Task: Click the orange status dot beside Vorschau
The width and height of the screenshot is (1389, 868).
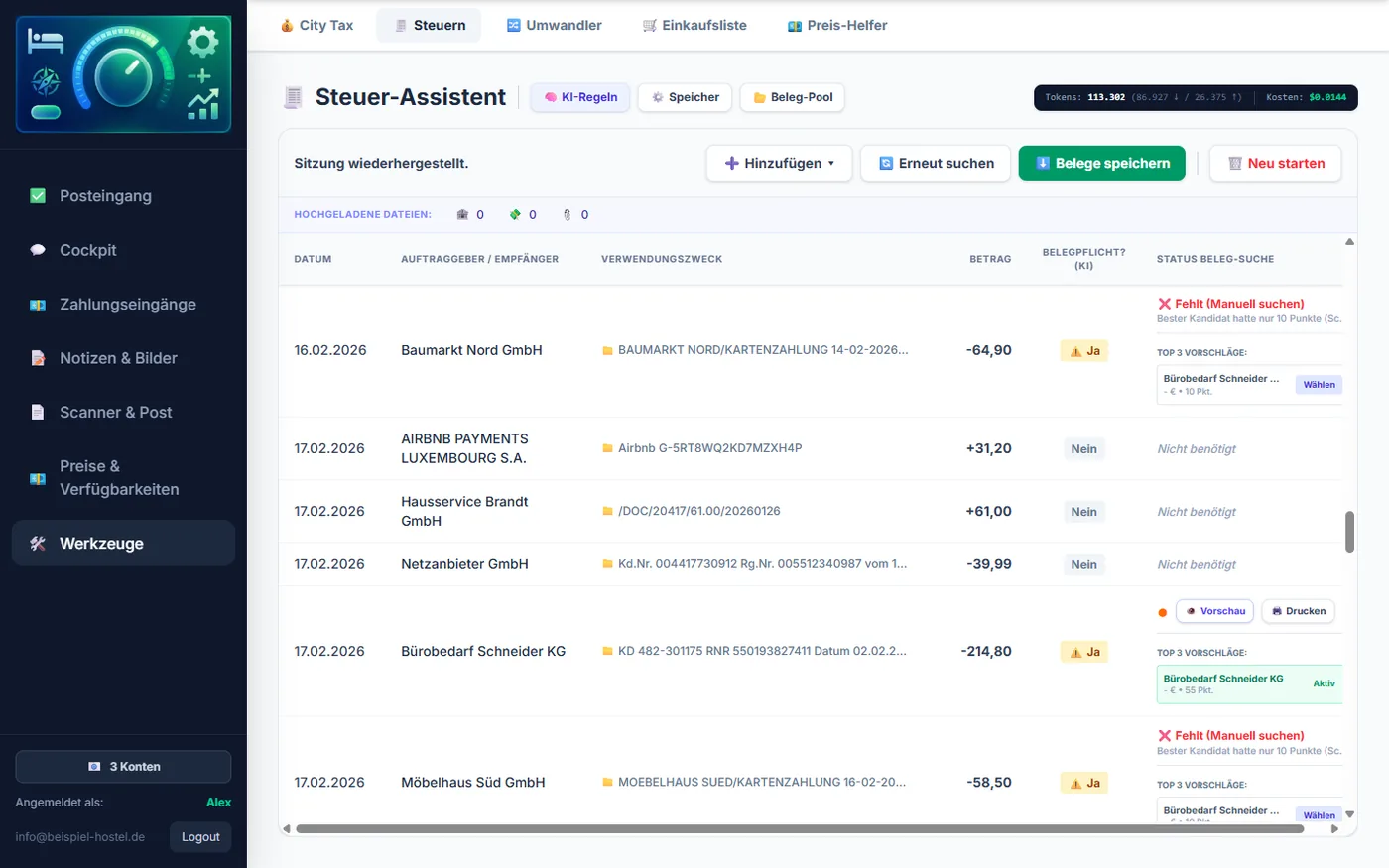Action: (x=1163, y=612)
